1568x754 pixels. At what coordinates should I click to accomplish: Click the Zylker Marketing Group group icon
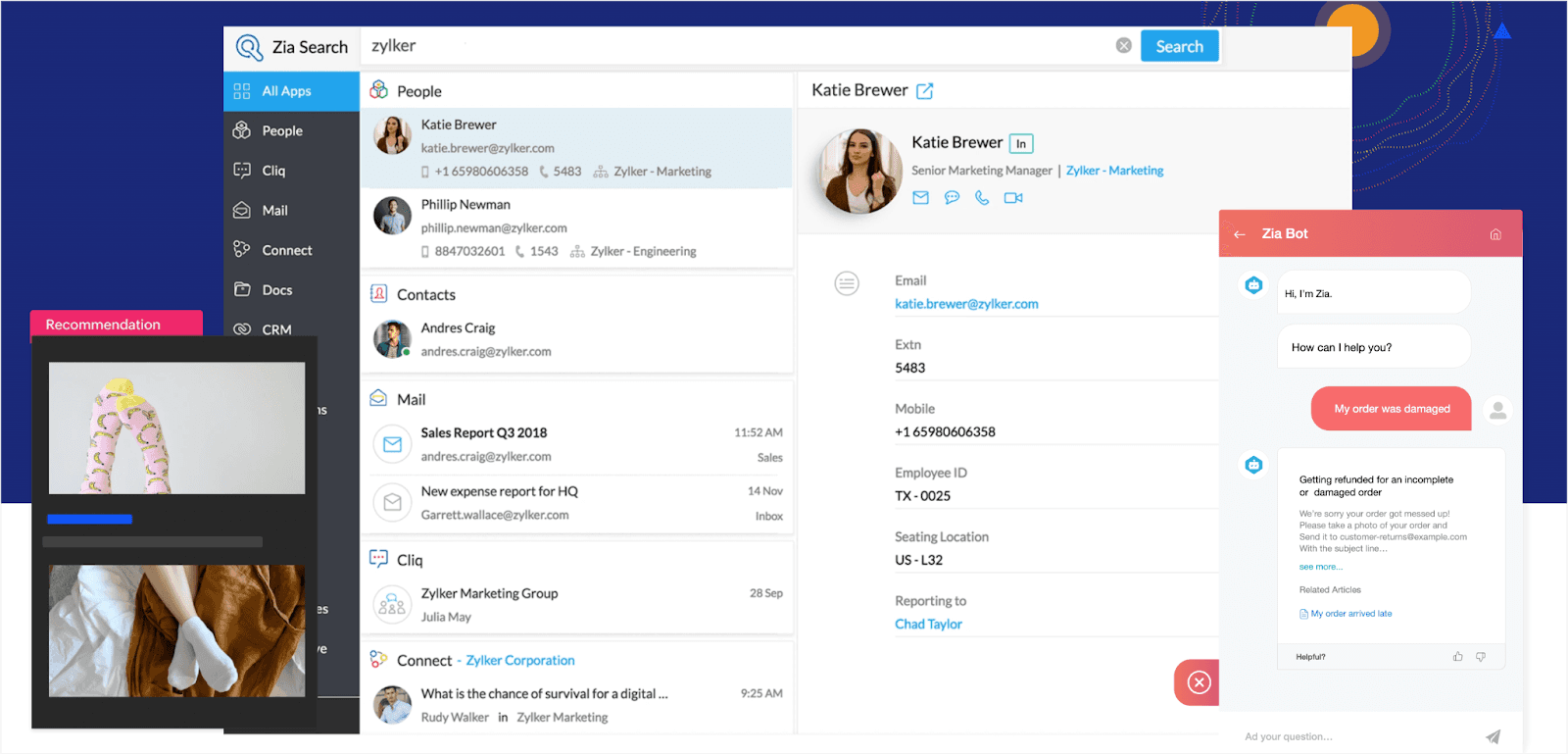(392, 605)
